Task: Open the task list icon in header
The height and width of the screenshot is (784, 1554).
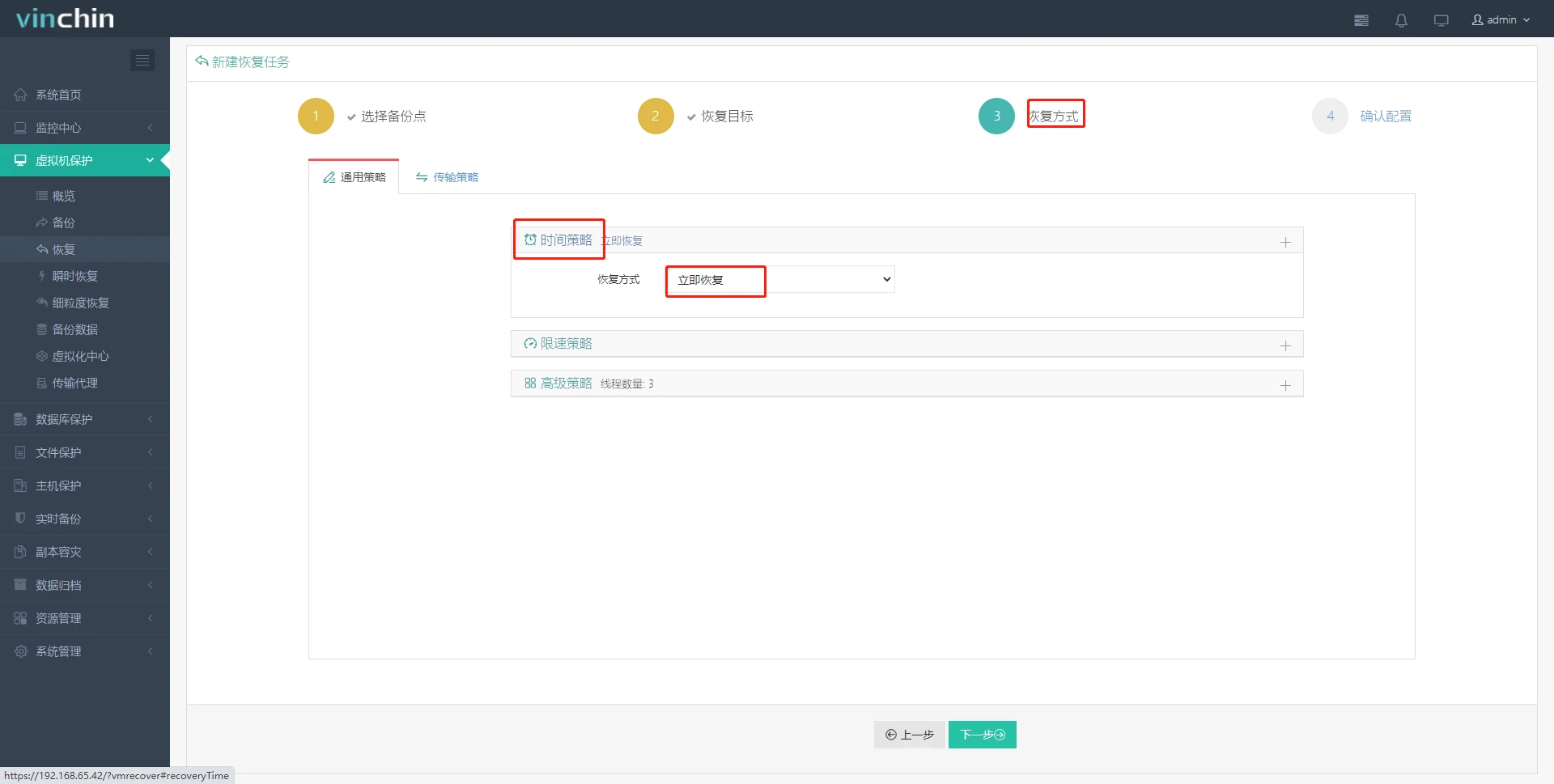Action: pos(1361,20)
